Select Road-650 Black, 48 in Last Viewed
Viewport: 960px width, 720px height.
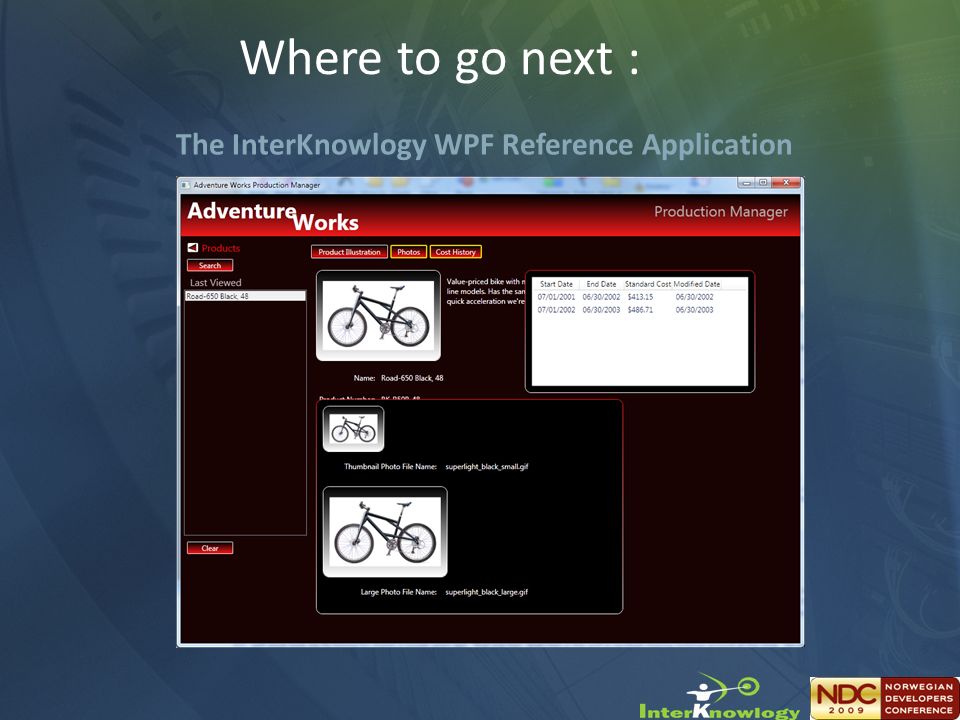(x=245, y=296)
